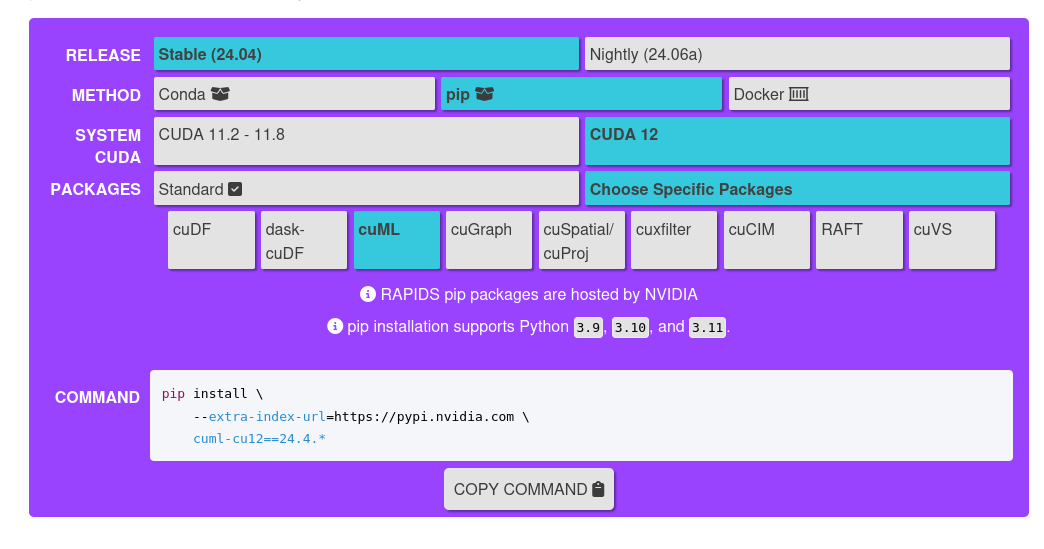Screen dimensions: 1044x549
Task: Select the Standard packages option
Action: click(366, 189)
